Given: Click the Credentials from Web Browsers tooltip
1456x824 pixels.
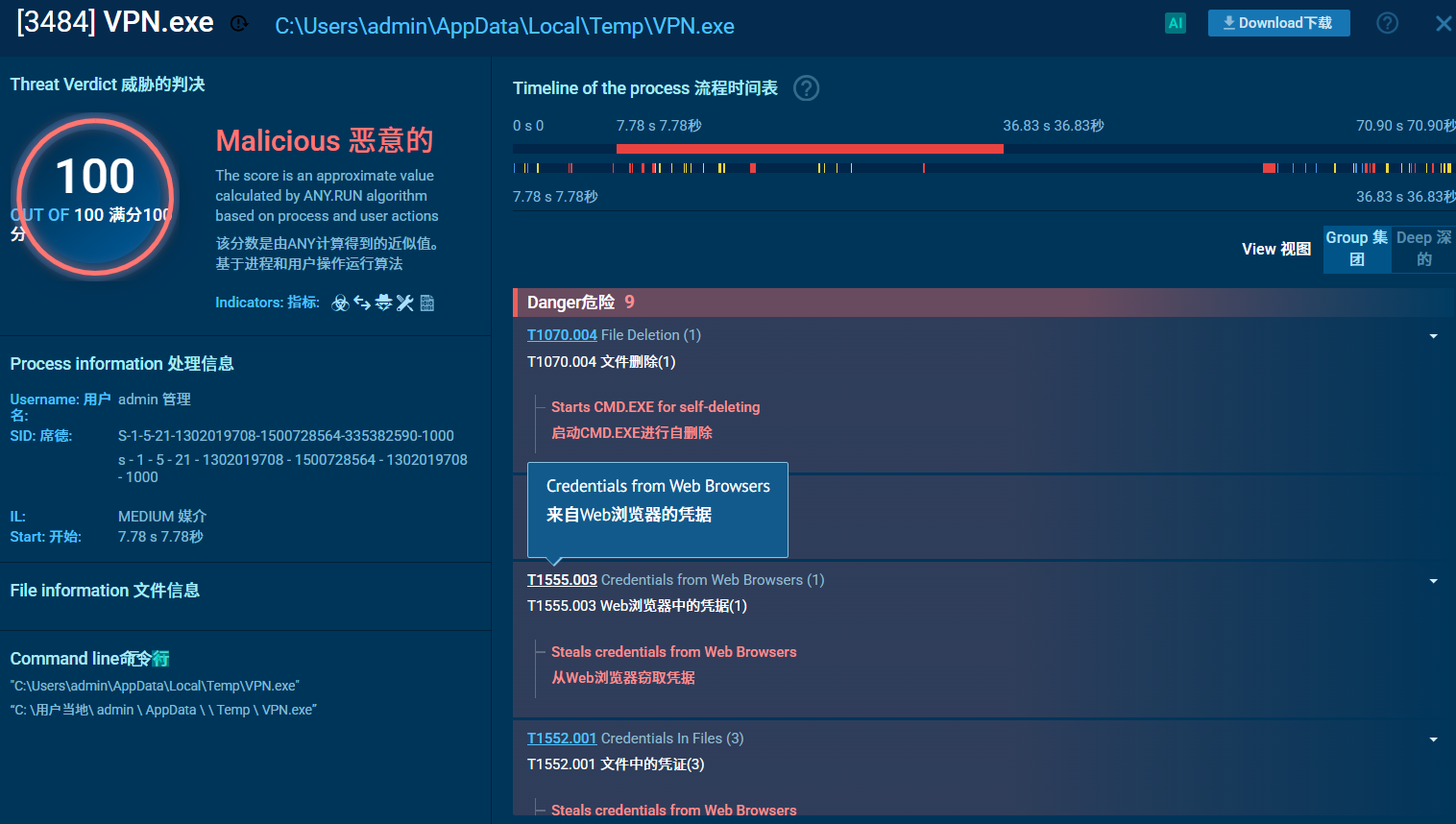Looking at the screenshot, I should 658,510.
